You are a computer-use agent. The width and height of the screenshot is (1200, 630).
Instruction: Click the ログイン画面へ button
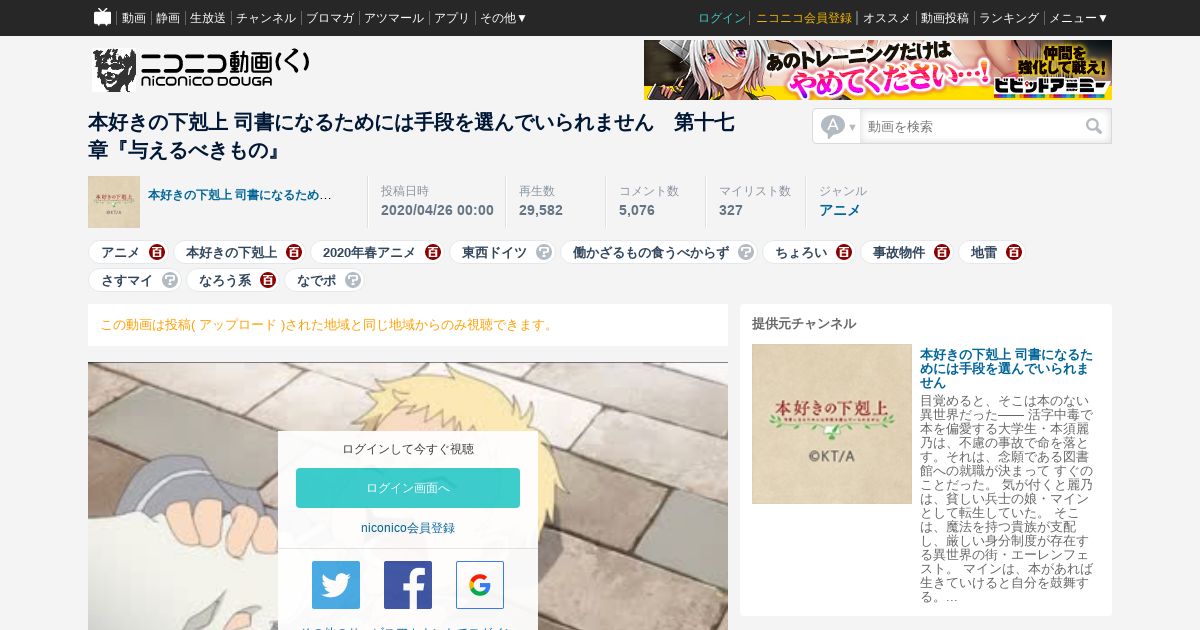point(408,488)
